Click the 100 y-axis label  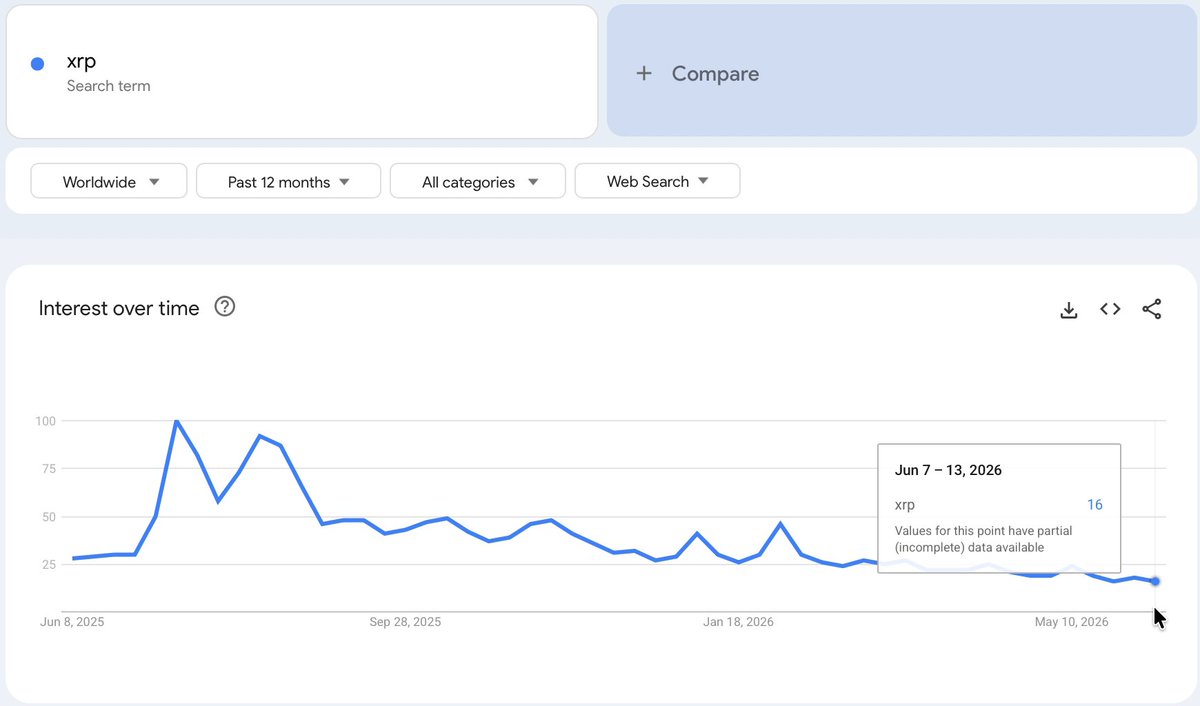coord(45,421)
